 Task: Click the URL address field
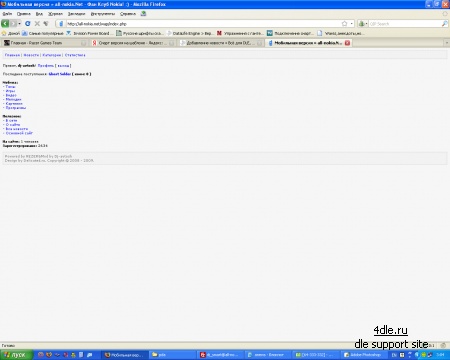click(x=203, y=24)
